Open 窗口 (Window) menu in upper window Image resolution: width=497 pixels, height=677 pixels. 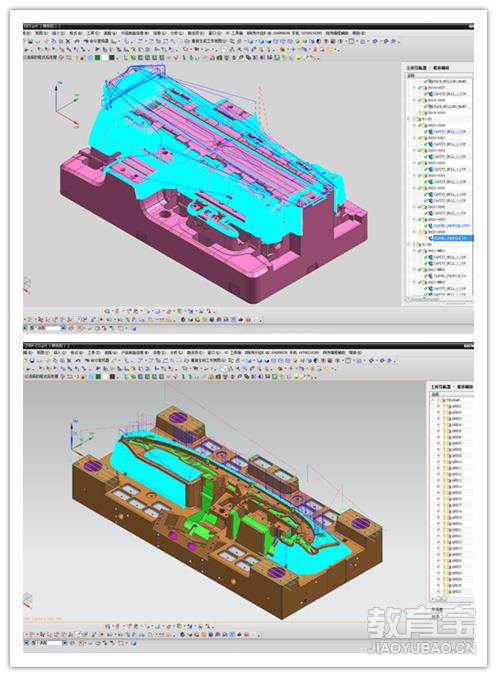coord(215,33)
